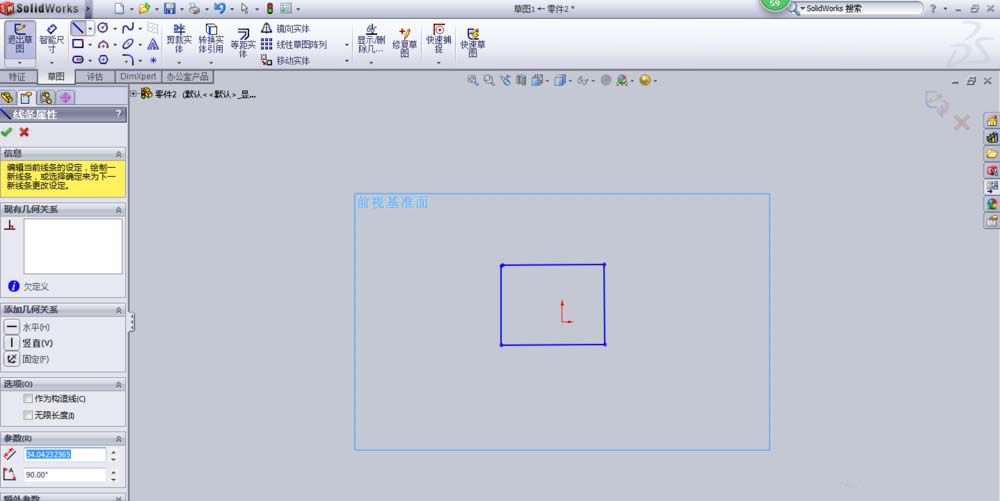Click the 90.00° angle field

(x=65, y=475)
